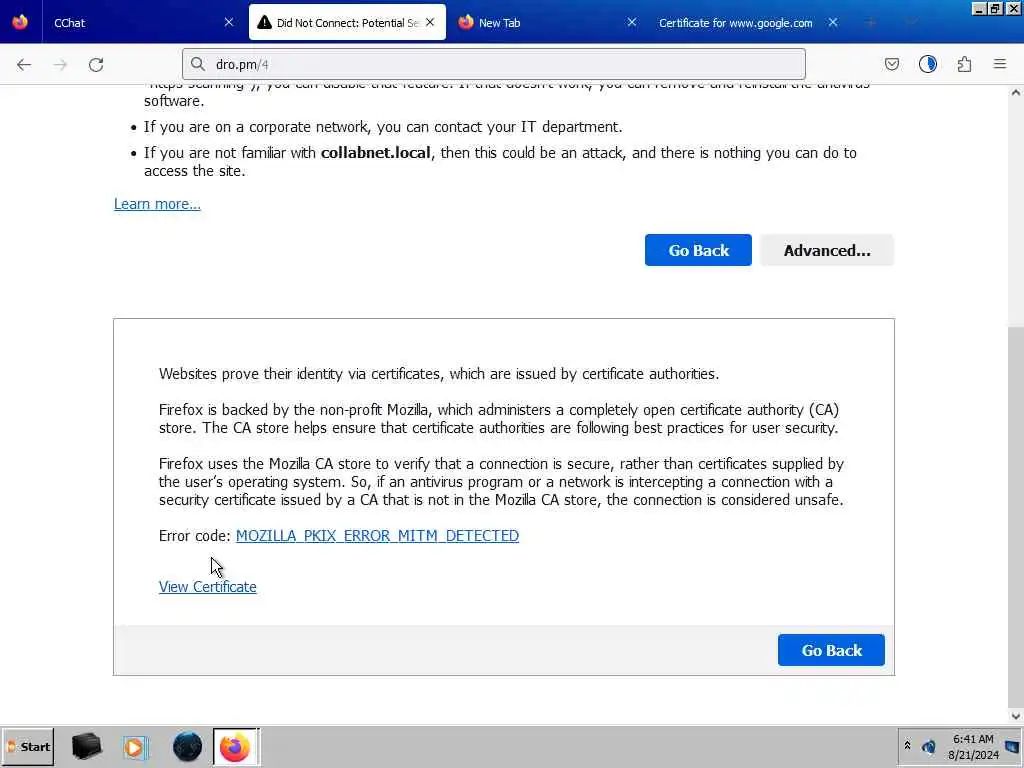Expand the hidden system tray icons
The height and width of the screenshot is (768, 1024).
[907, 745]
